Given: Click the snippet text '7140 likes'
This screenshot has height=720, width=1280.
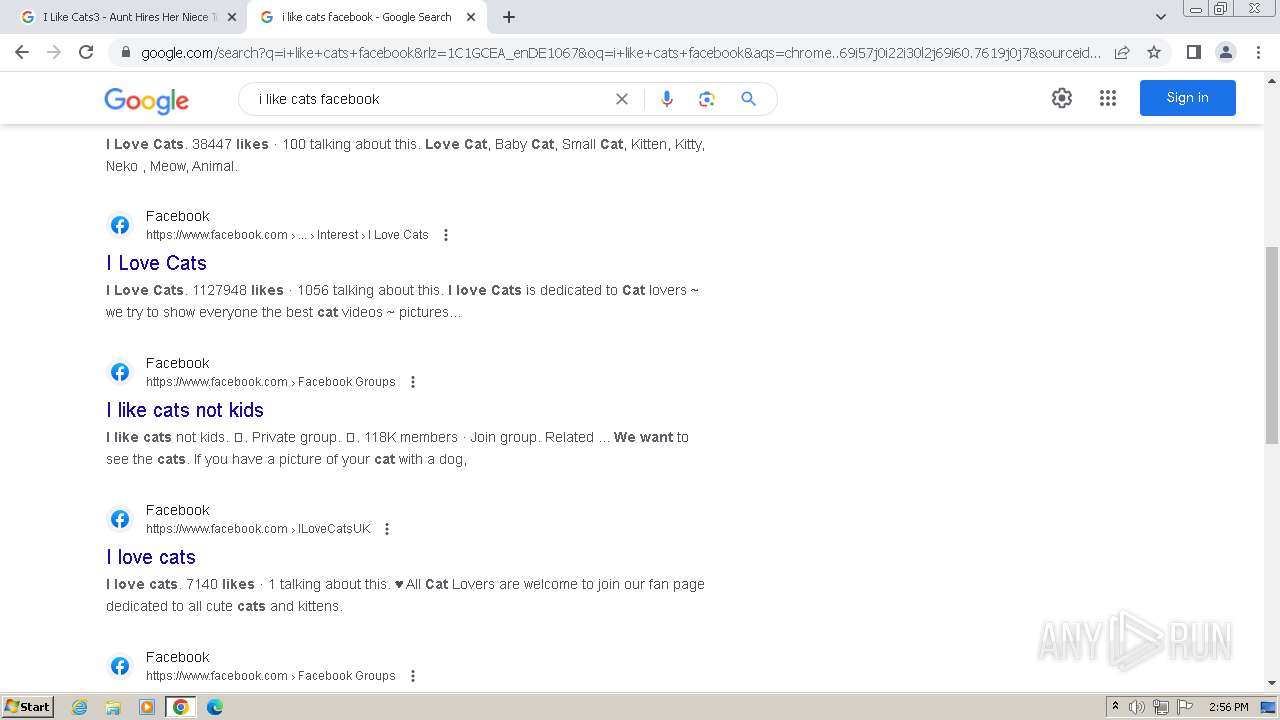Looking at the screenshot, I should tap(220, 584).
